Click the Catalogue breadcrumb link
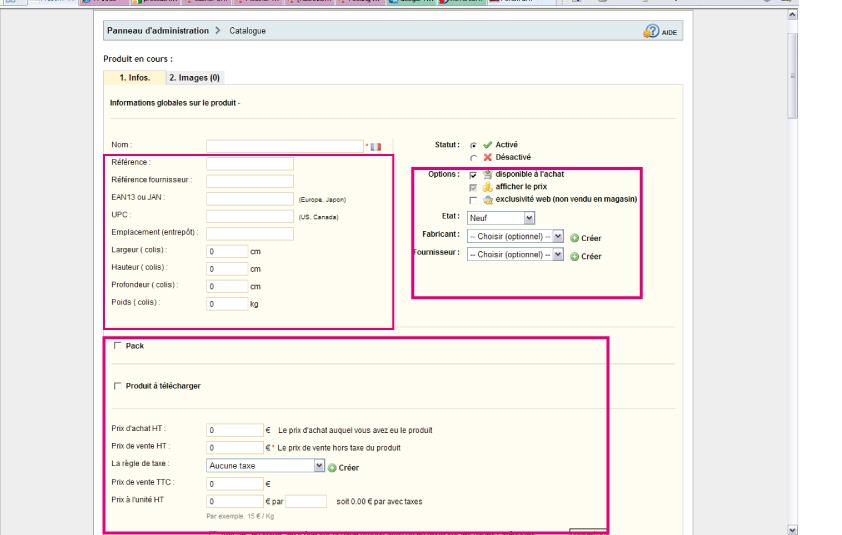Screen dimensions: 842x535 coord(247,31)
